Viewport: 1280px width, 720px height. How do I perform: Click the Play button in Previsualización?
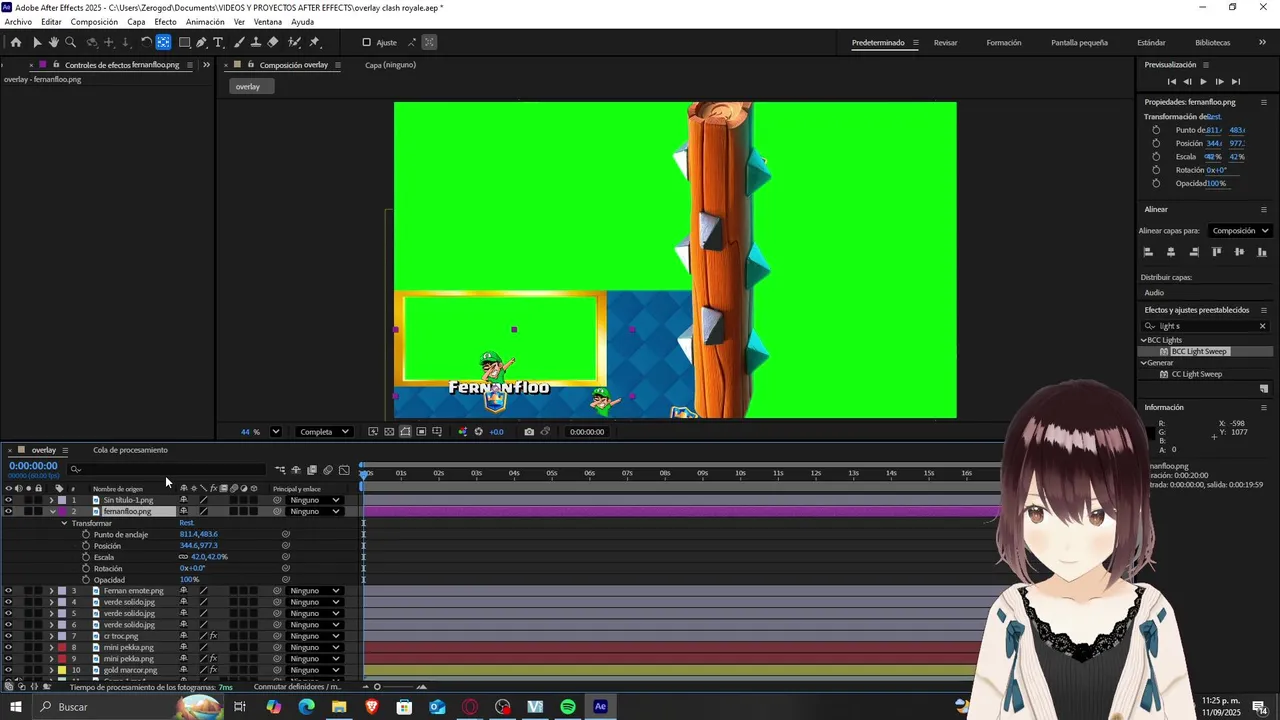point(1203,82)
